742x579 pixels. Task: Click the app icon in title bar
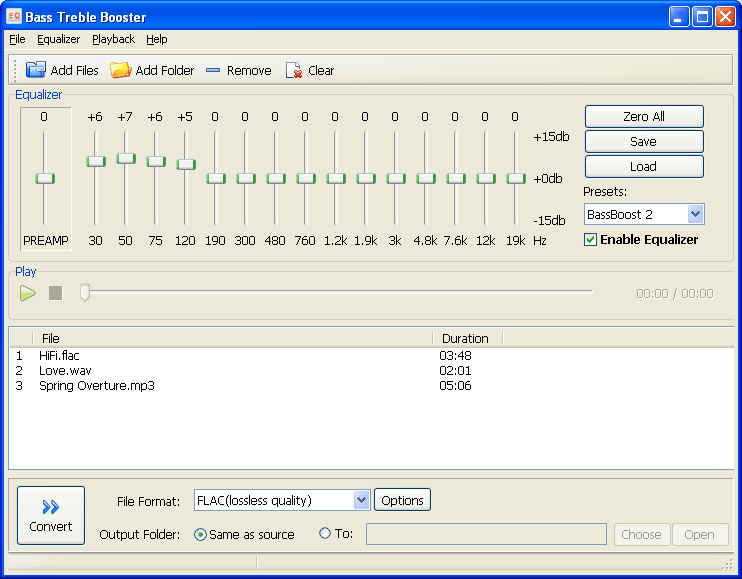click(14, 17)
